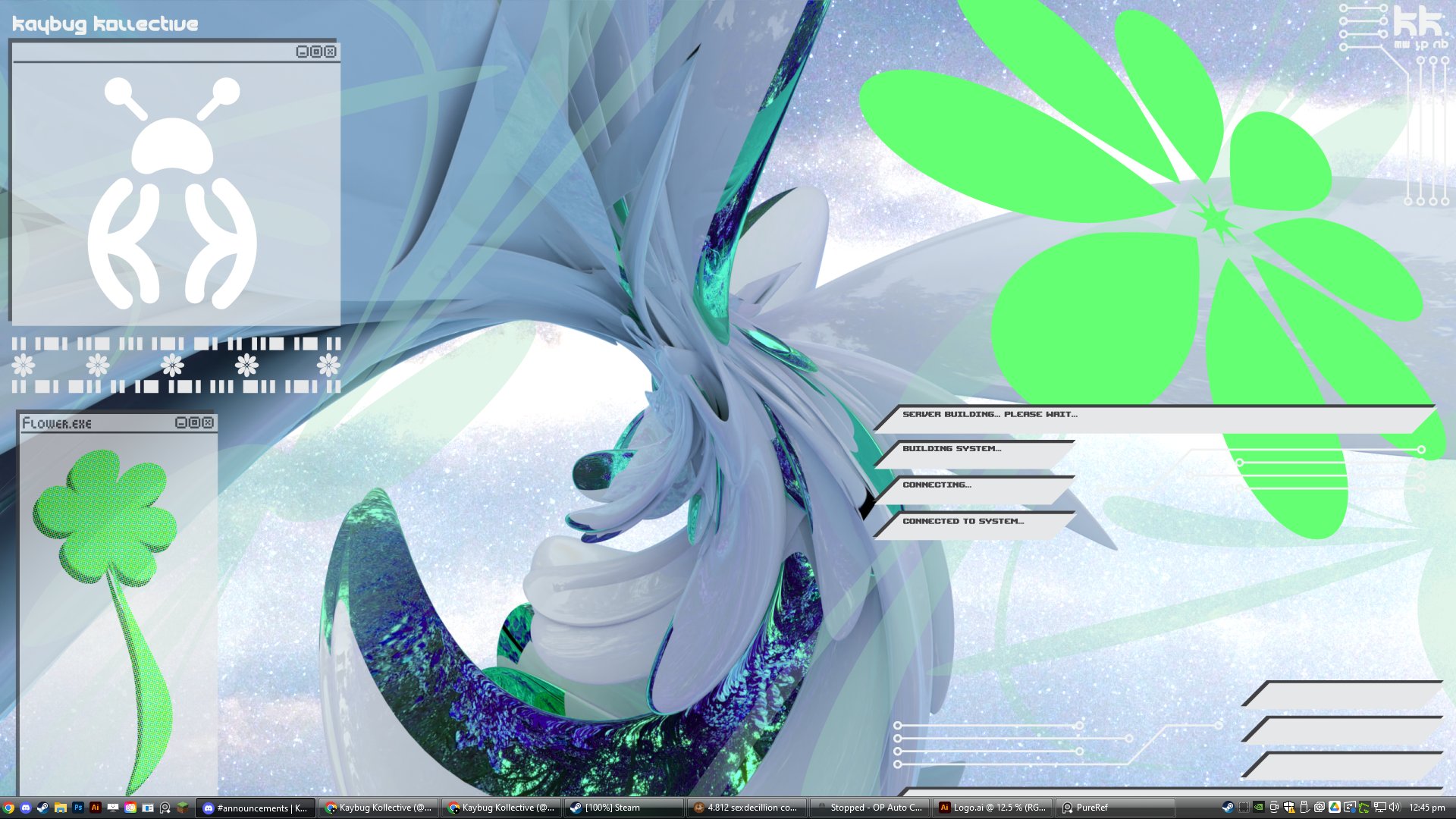Open the video camera tray icon
Image resolution: width=1456 pixels, height=819 pixels.
(x=1274, y=807)
